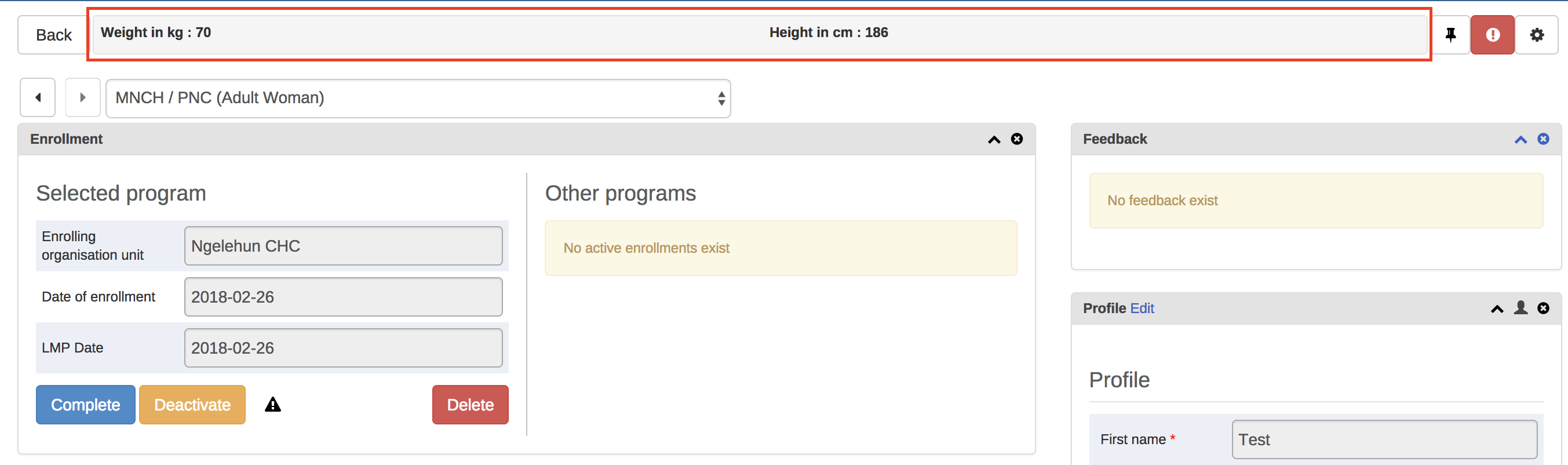Deactivate the enrollment
The image size is (1568, 465).
192,405
